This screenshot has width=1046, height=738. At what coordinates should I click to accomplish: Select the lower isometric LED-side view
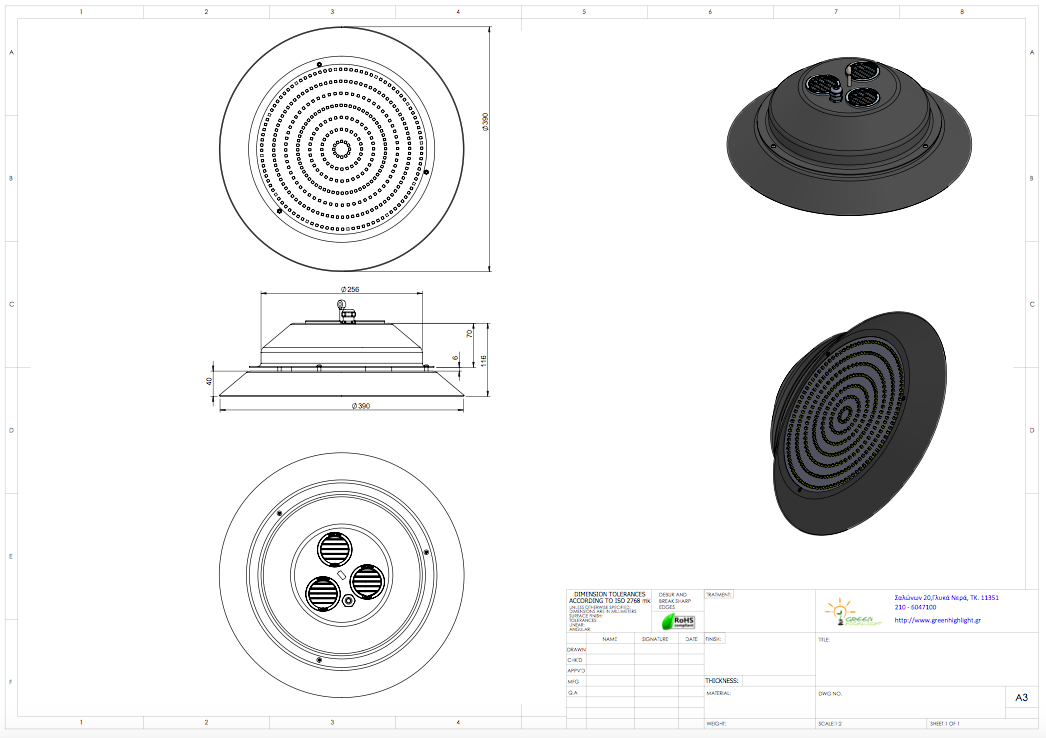click(859, 423)
